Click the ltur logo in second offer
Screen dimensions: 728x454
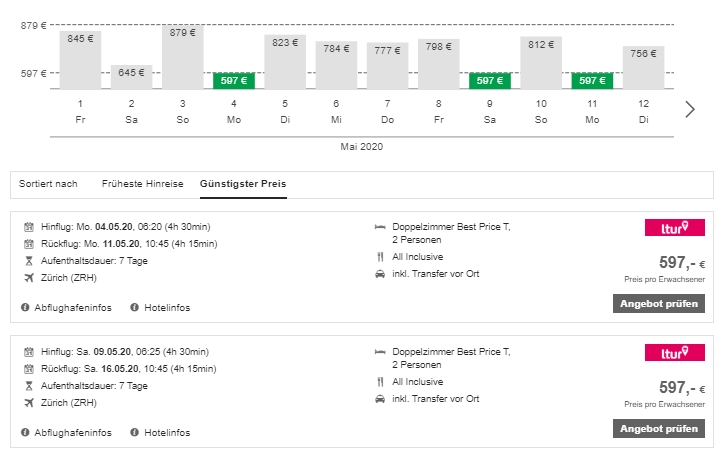667,353
